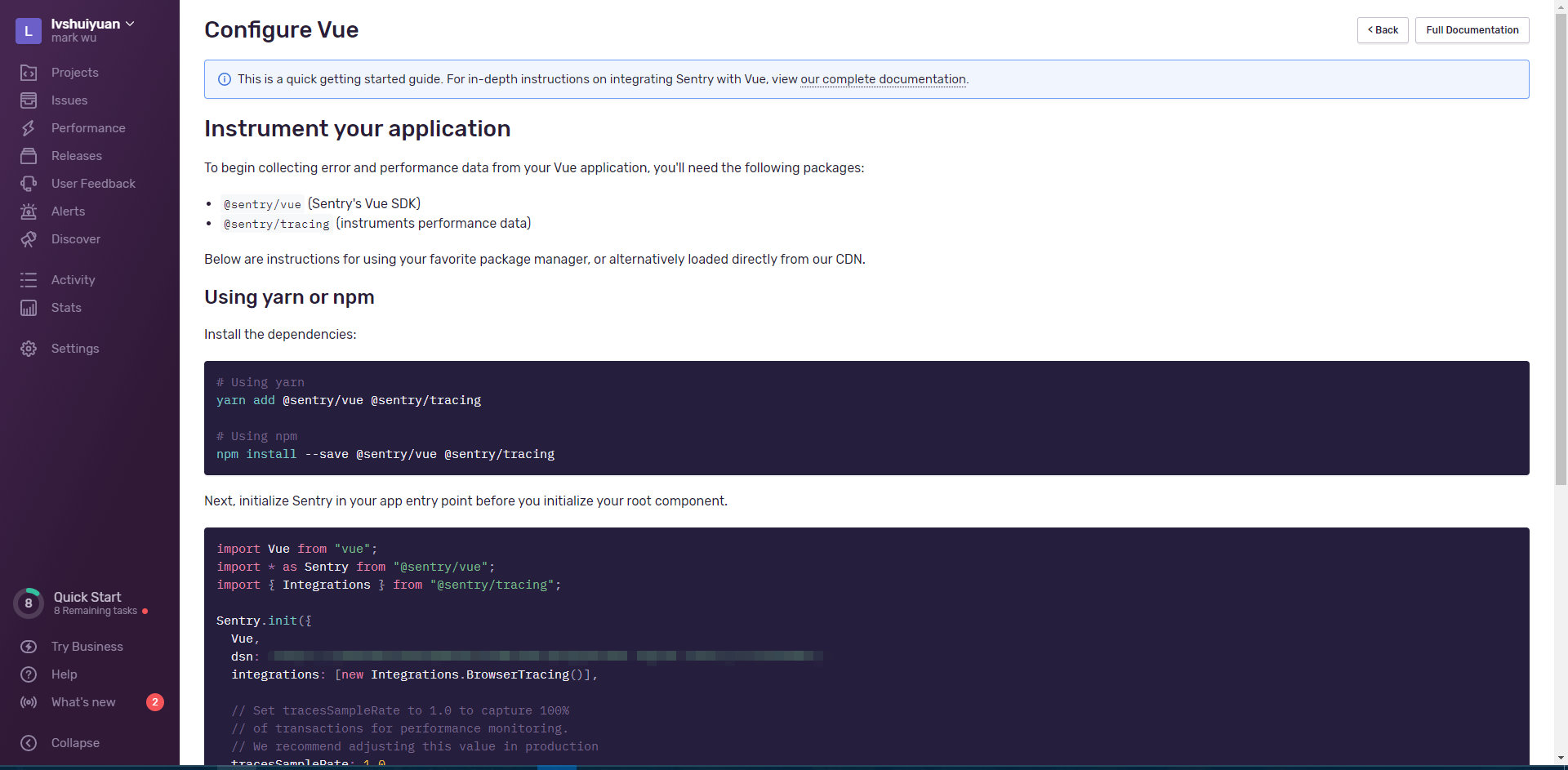Viewport: 1568px width, 770px height.
Task: Click the Try Business lightning icon
Action: 29,646
